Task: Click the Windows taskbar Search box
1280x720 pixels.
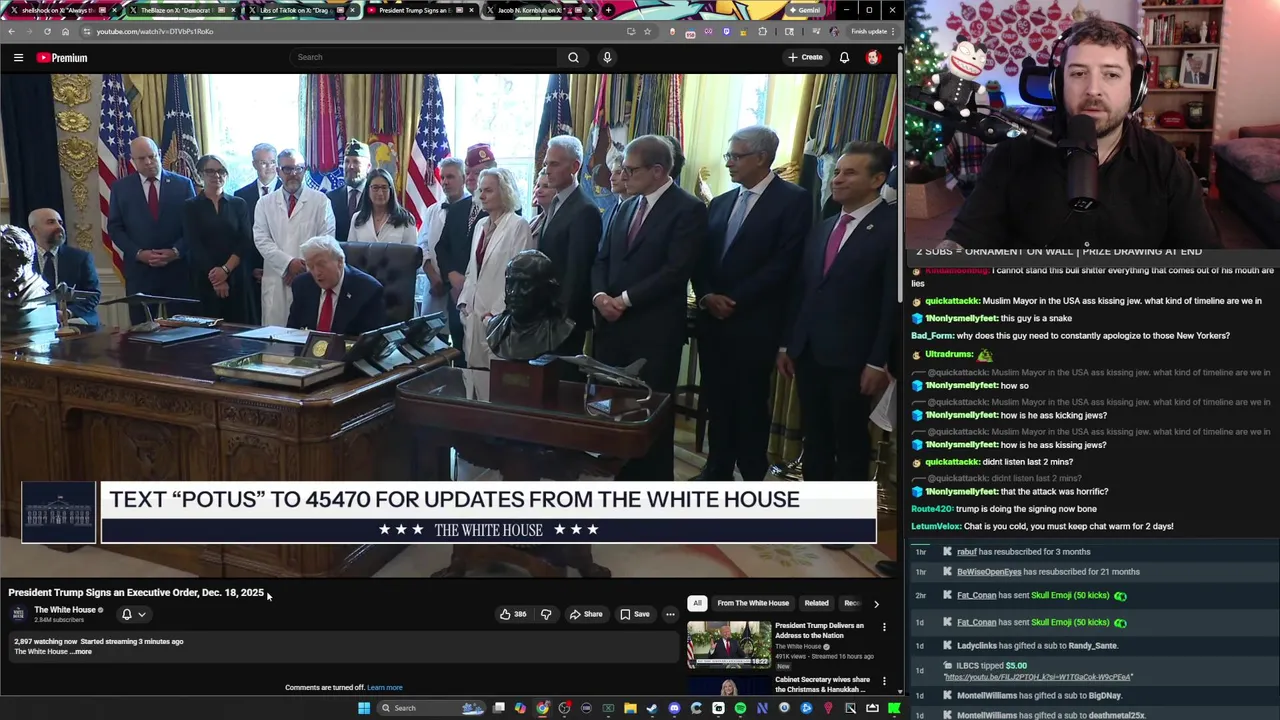Action: (430, 708)
